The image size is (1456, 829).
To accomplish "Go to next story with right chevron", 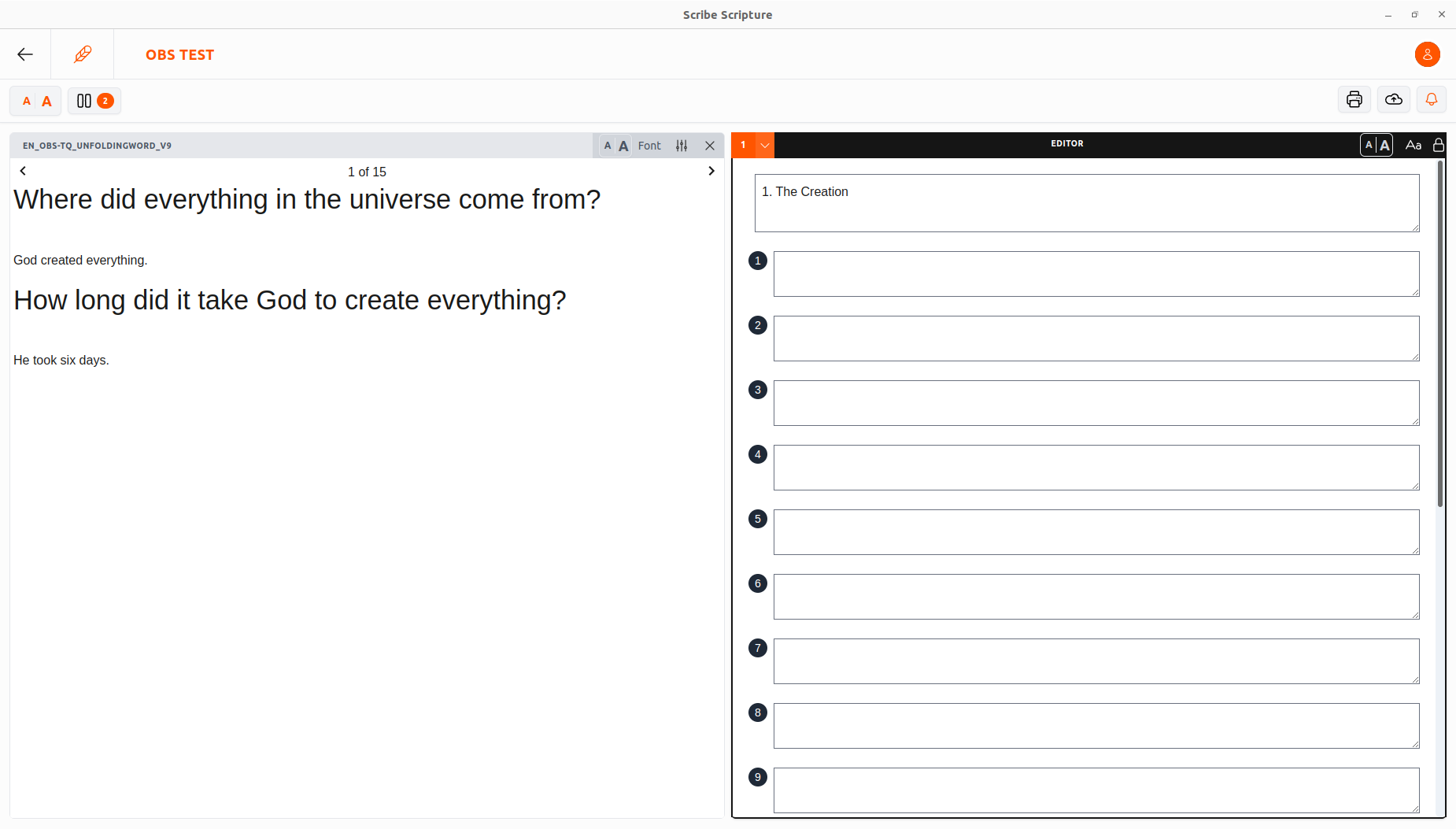I will click(x=711, y=171).
